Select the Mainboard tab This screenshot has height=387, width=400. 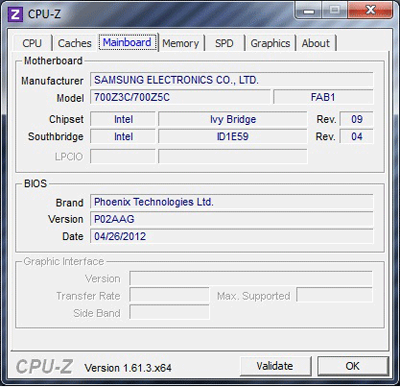coord(127,42)
